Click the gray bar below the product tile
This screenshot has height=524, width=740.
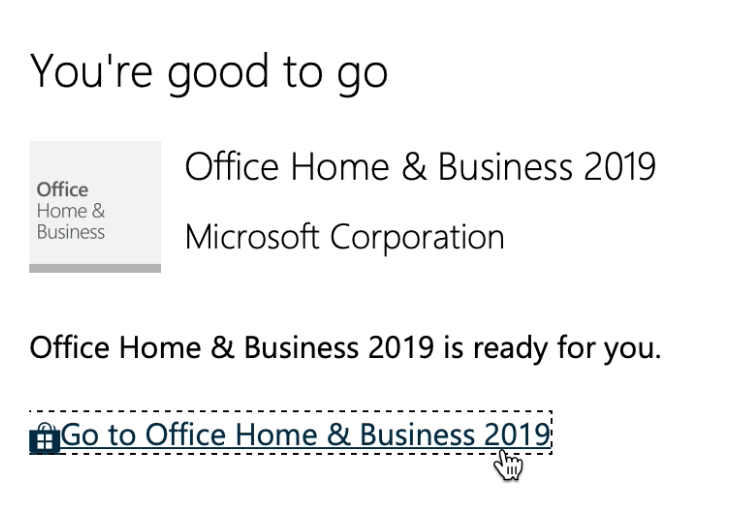[95, 269]
